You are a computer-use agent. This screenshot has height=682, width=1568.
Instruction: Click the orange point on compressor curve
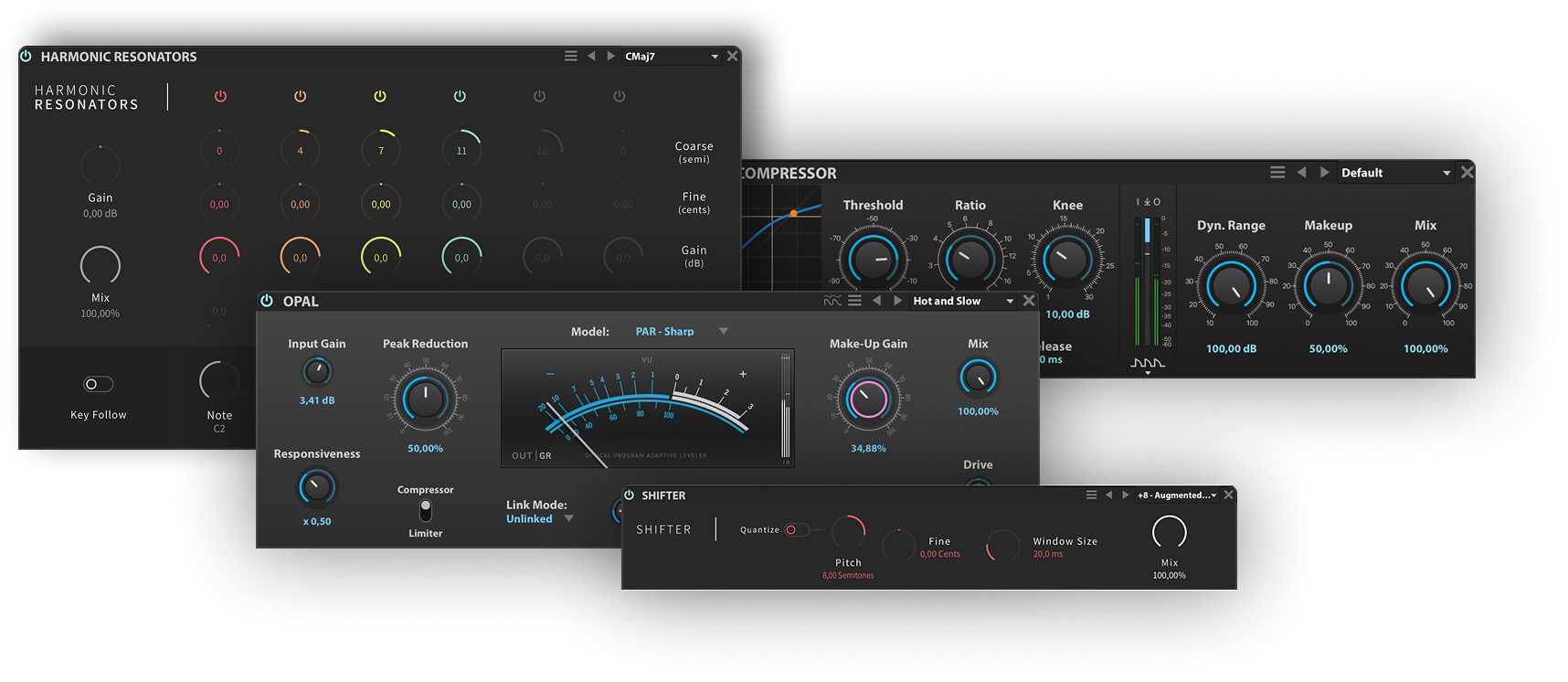[x=793, y=213]
